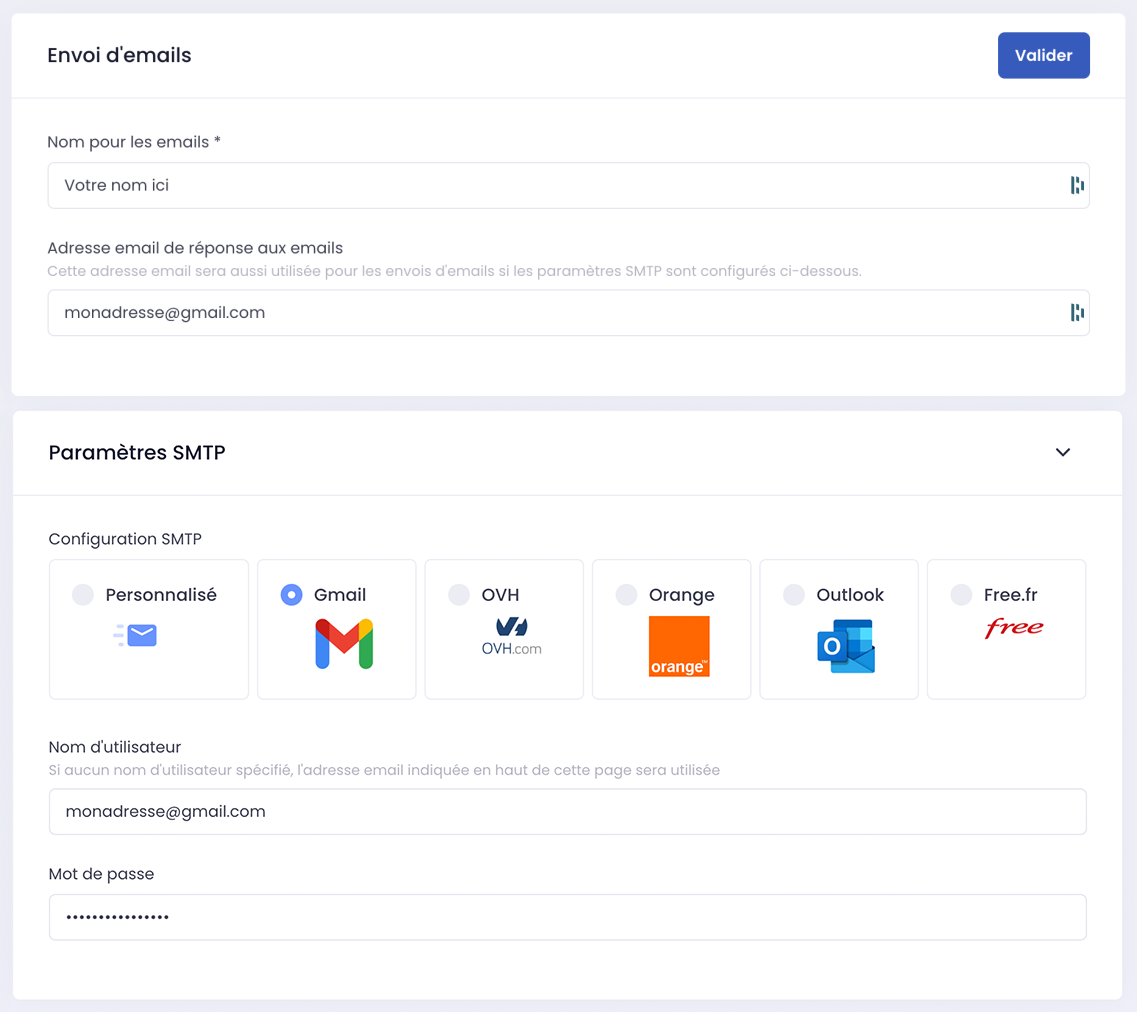Select the Personnalisé radio button

83,595
